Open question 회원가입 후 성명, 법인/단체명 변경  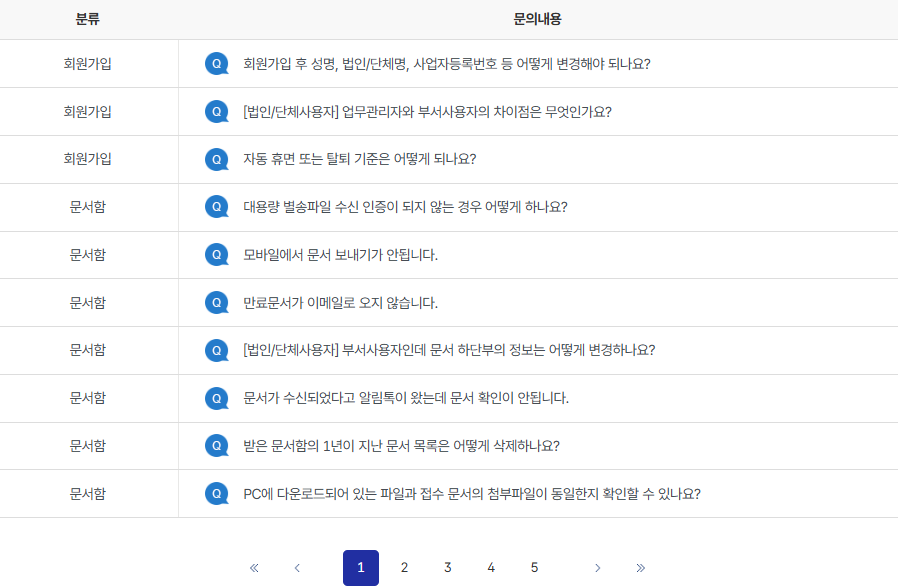447,64
